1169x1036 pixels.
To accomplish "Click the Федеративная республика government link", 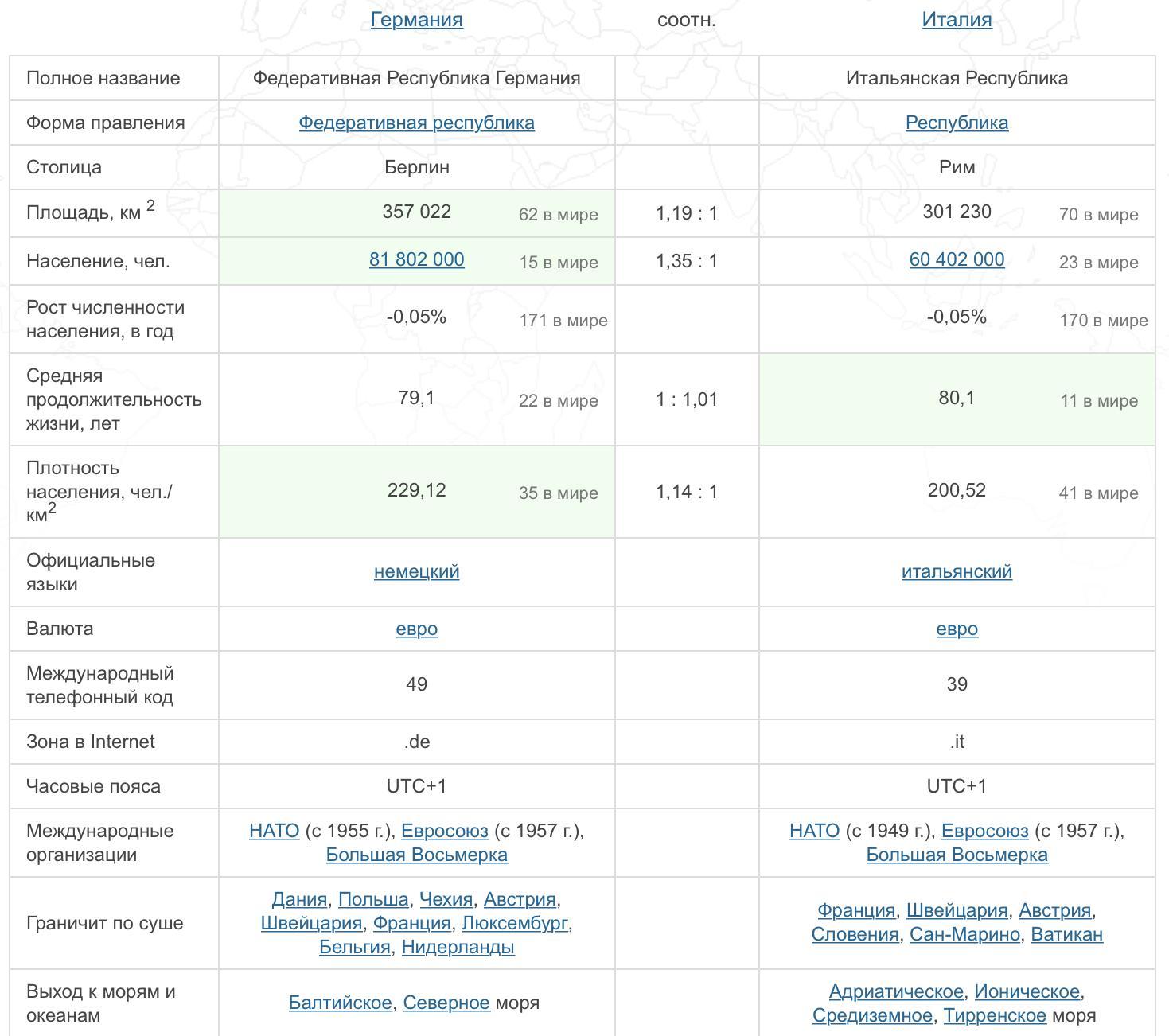I will (x=416, y=123).
